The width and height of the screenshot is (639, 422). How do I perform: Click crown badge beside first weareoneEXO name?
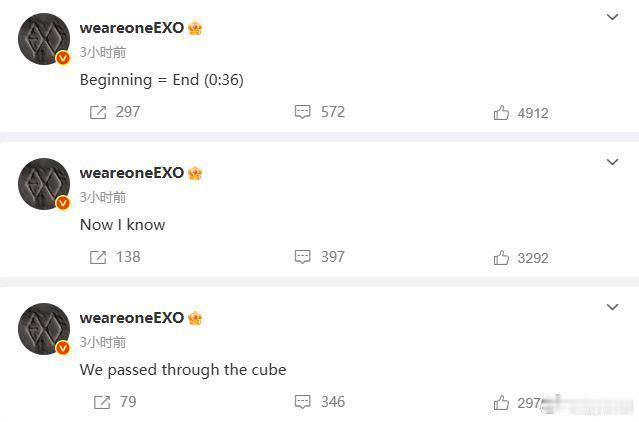pos(195,28)
